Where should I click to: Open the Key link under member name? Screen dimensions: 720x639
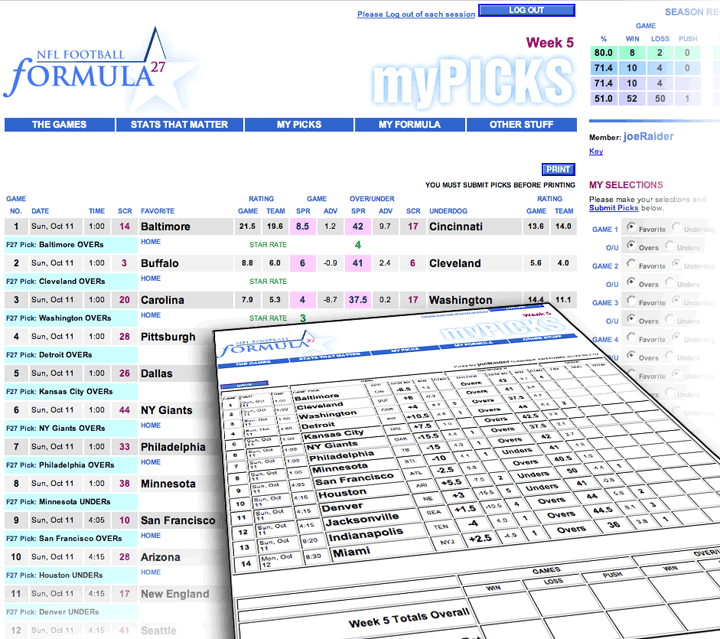596,151
